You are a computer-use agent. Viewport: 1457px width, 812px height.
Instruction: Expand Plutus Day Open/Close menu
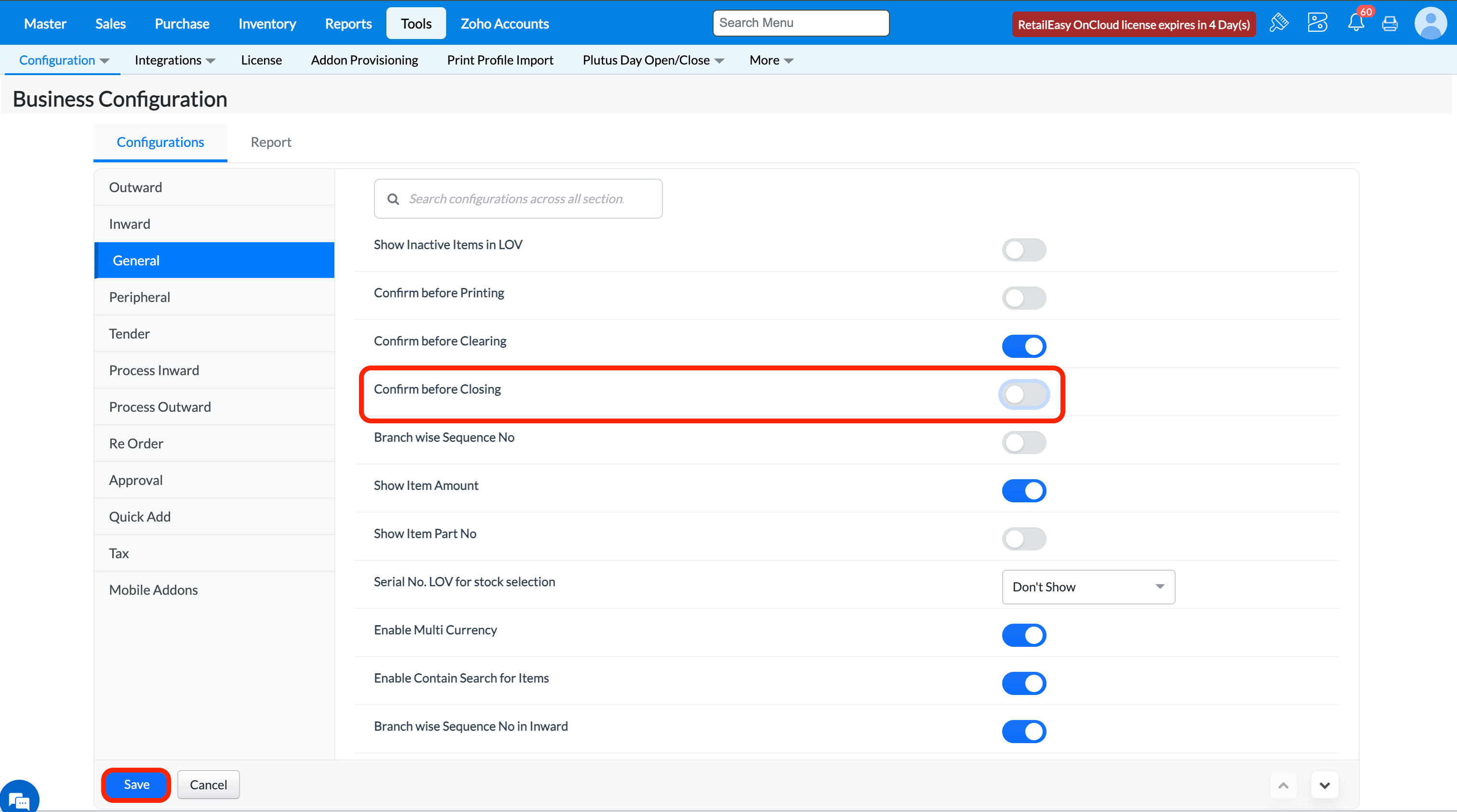click(x=653, y=60)
